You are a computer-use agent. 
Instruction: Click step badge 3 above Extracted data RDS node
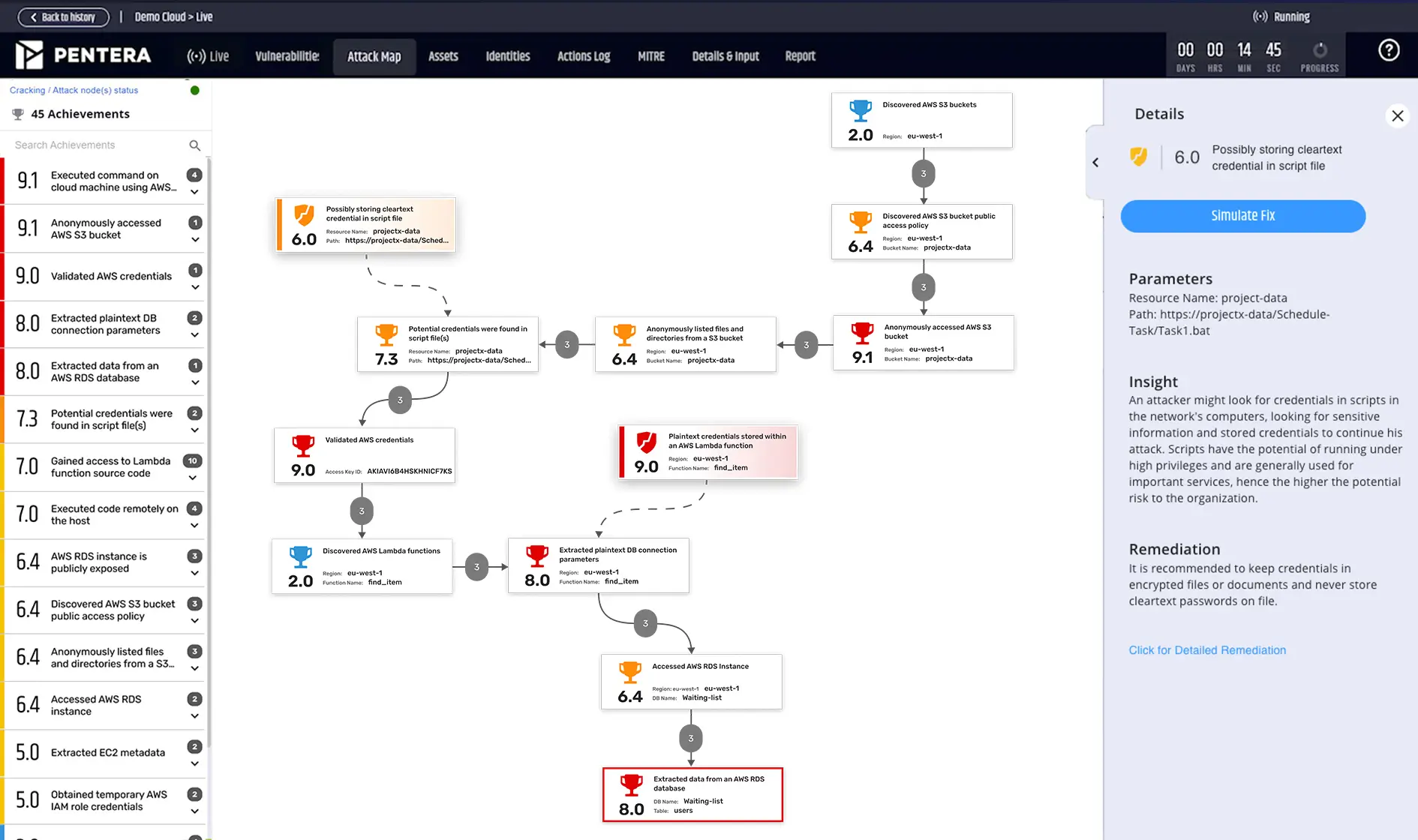pyautogui.click(x=691, y=738)
